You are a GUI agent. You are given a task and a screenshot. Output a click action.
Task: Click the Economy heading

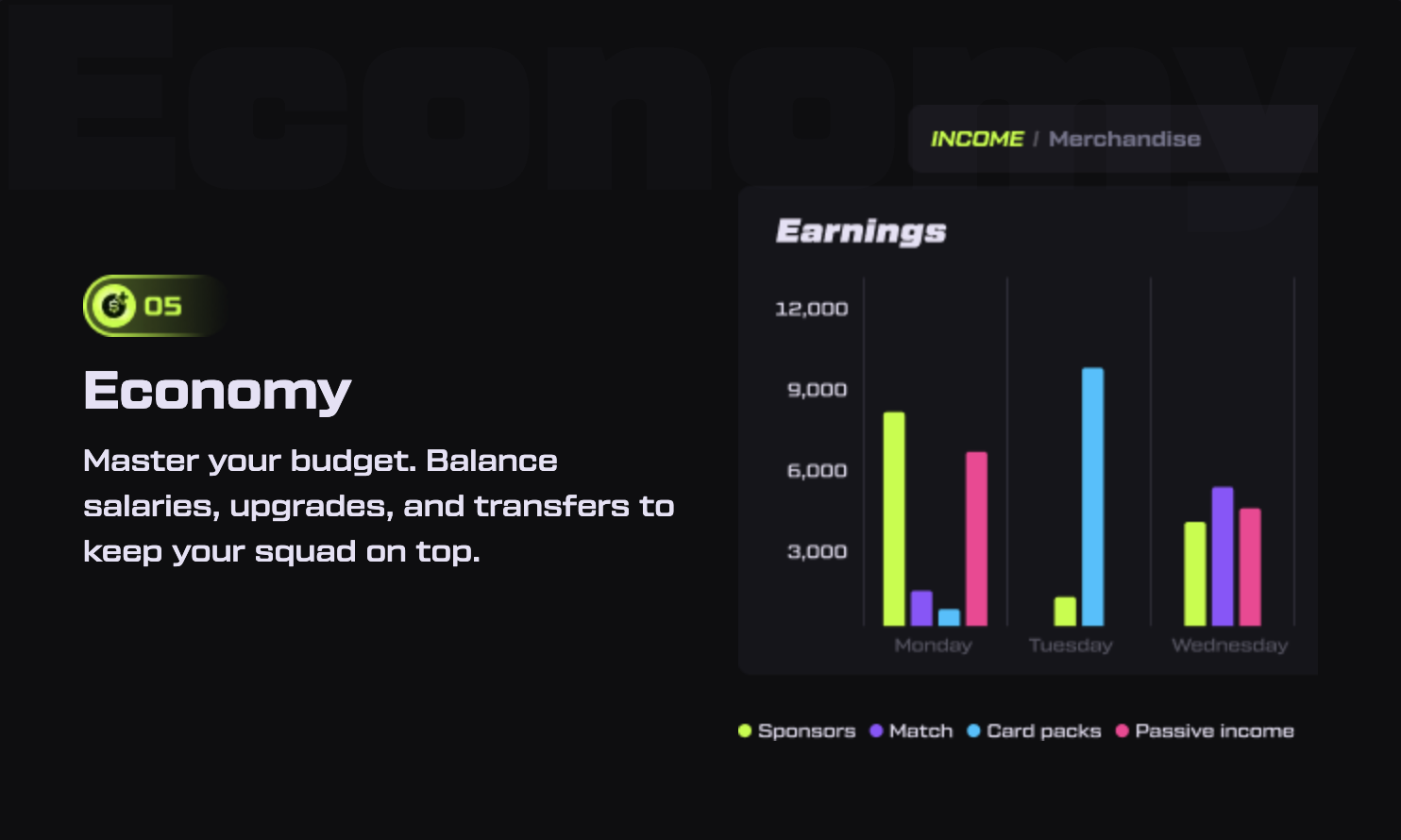217,391
